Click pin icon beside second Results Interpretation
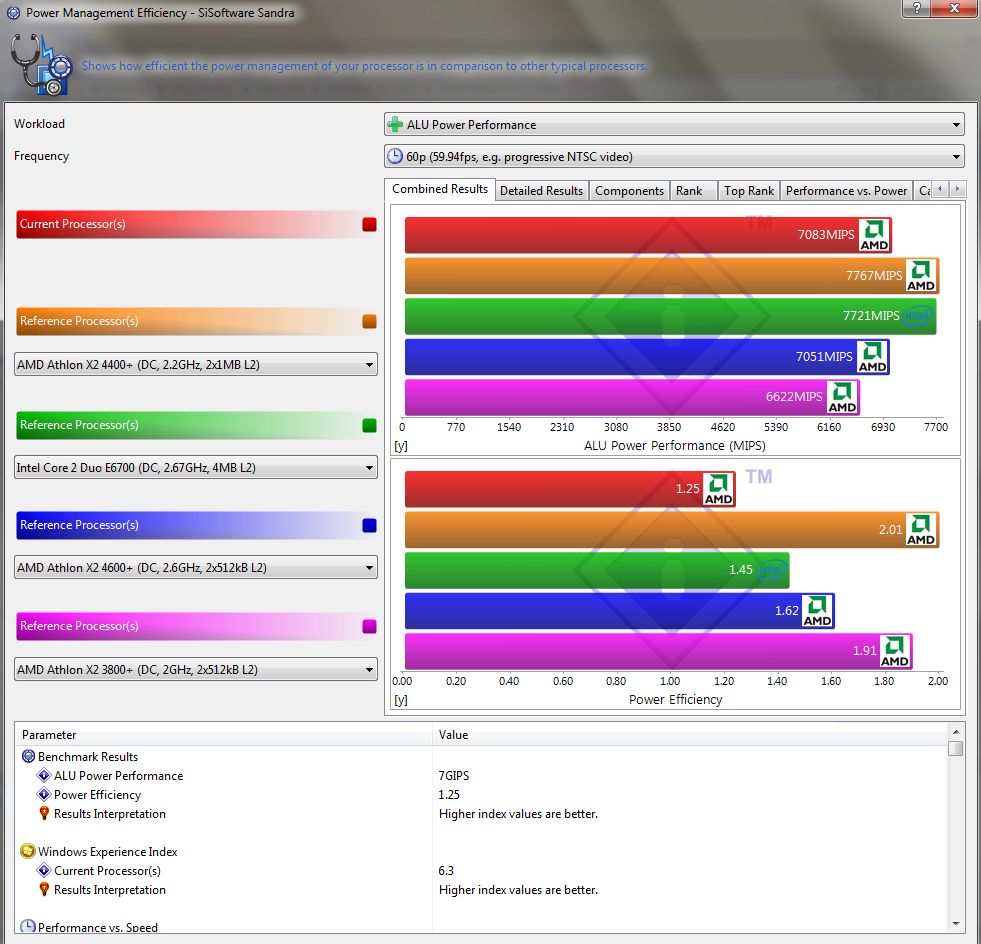The width and height of the screenshot is (981, 944). coord(44,890)
